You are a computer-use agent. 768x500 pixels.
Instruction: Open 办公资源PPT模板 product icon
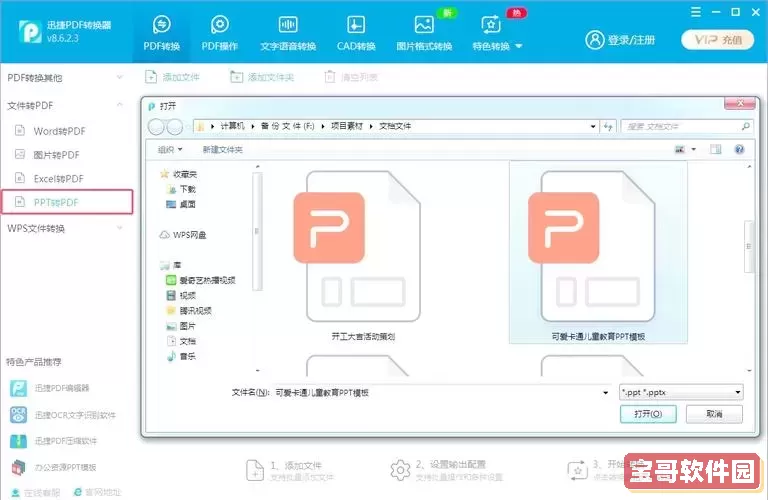tap(19, 467)
